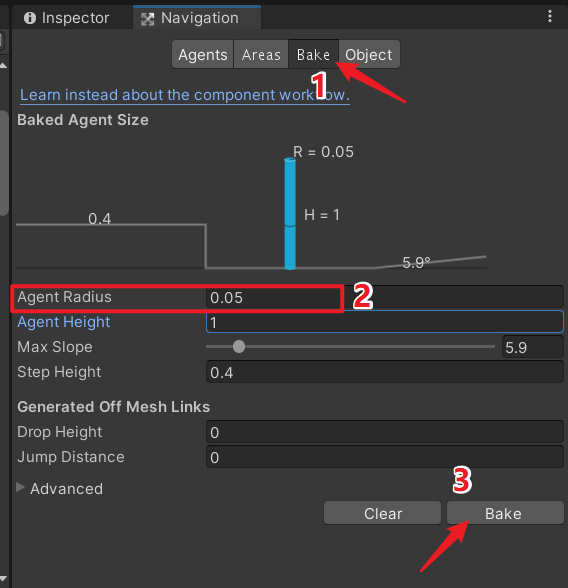Click the Agent Height input field

(x=385, y=322)
